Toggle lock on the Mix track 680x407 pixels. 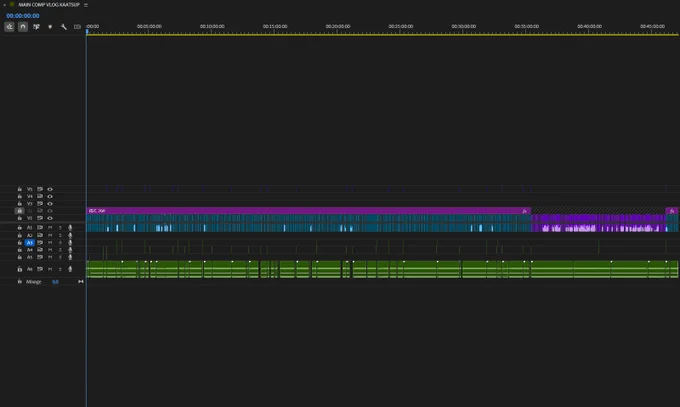[20, 282]
